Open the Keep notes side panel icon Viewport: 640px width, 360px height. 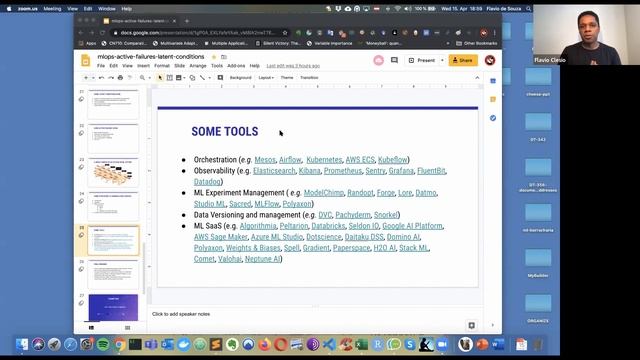493,99
